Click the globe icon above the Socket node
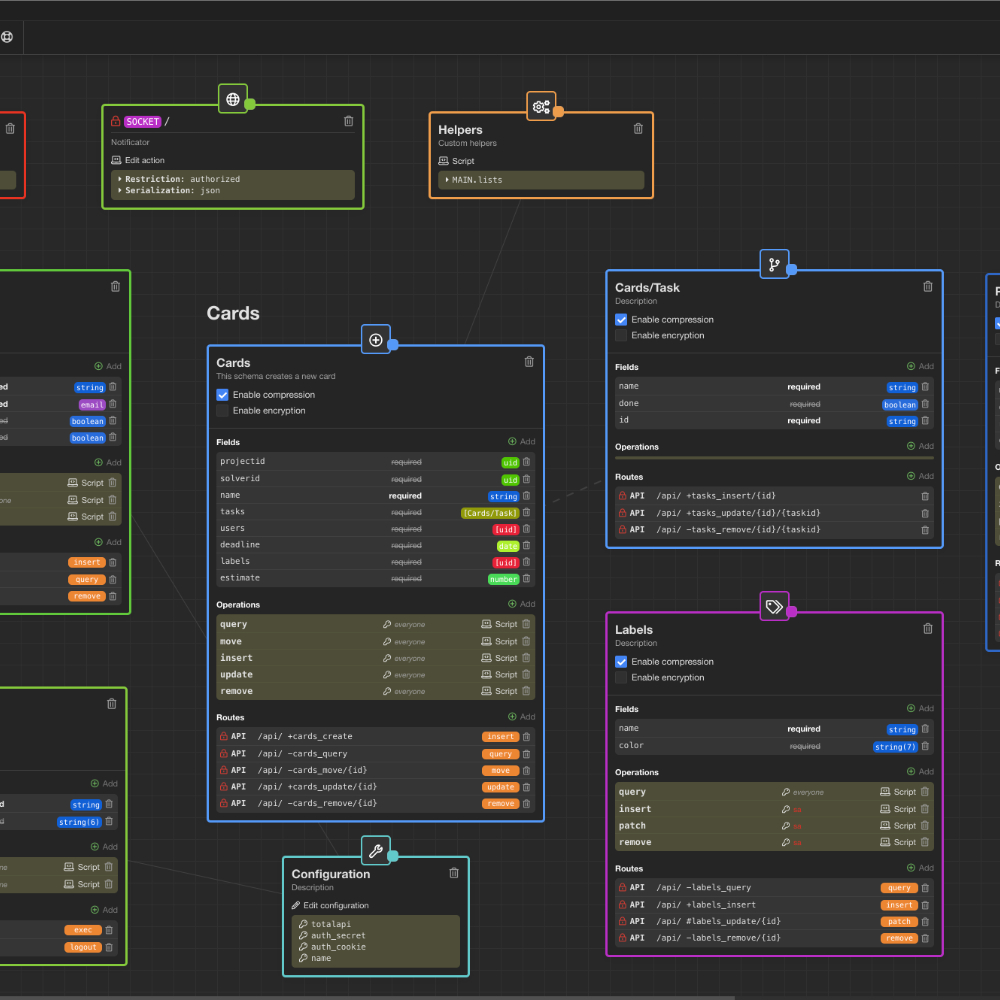The width and height of the screenshot is (1000, 1000). click(233, 99)
